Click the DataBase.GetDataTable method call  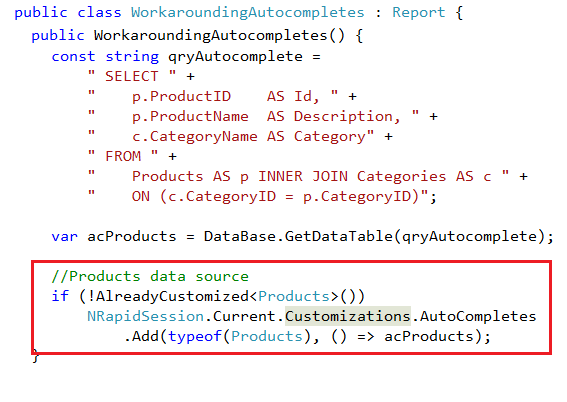click(298, 236)
